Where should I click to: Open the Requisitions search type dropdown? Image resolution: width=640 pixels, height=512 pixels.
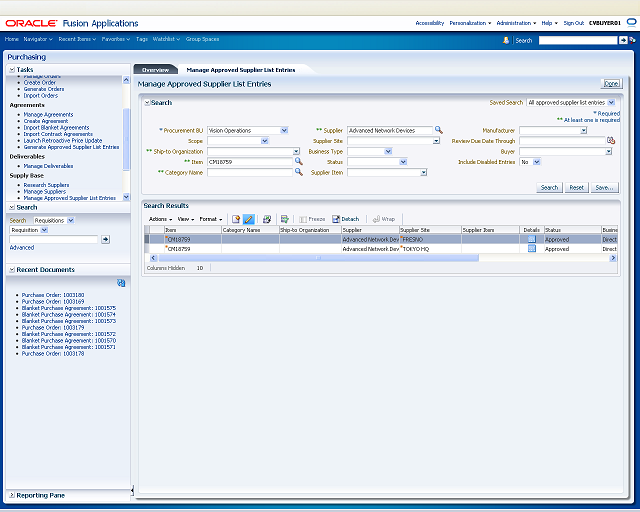(71, 220)
